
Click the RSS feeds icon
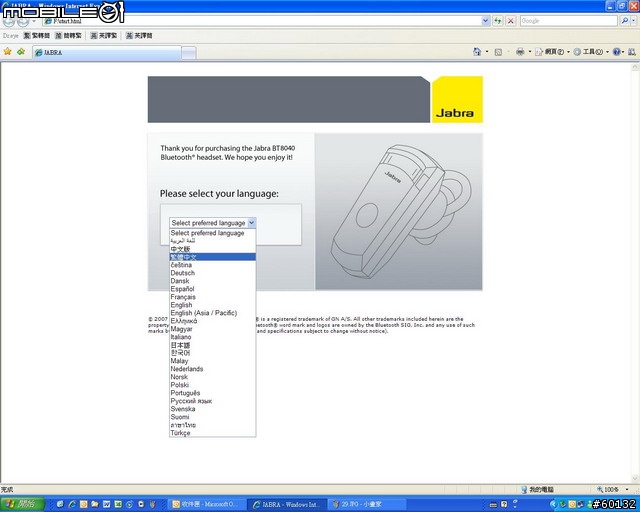[x=498, y=52]
